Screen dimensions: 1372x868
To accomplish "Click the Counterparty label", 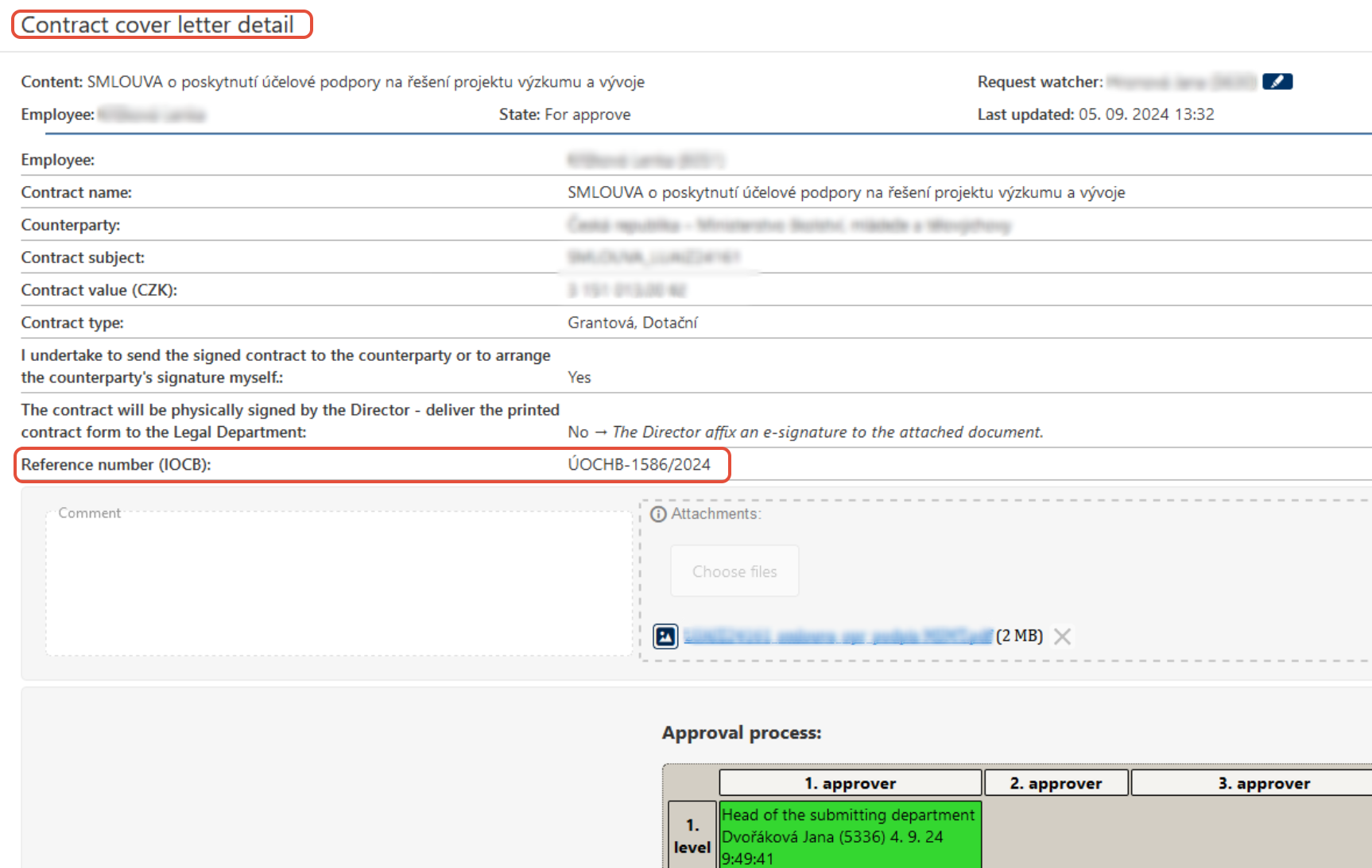I will (x=71, y=225).
